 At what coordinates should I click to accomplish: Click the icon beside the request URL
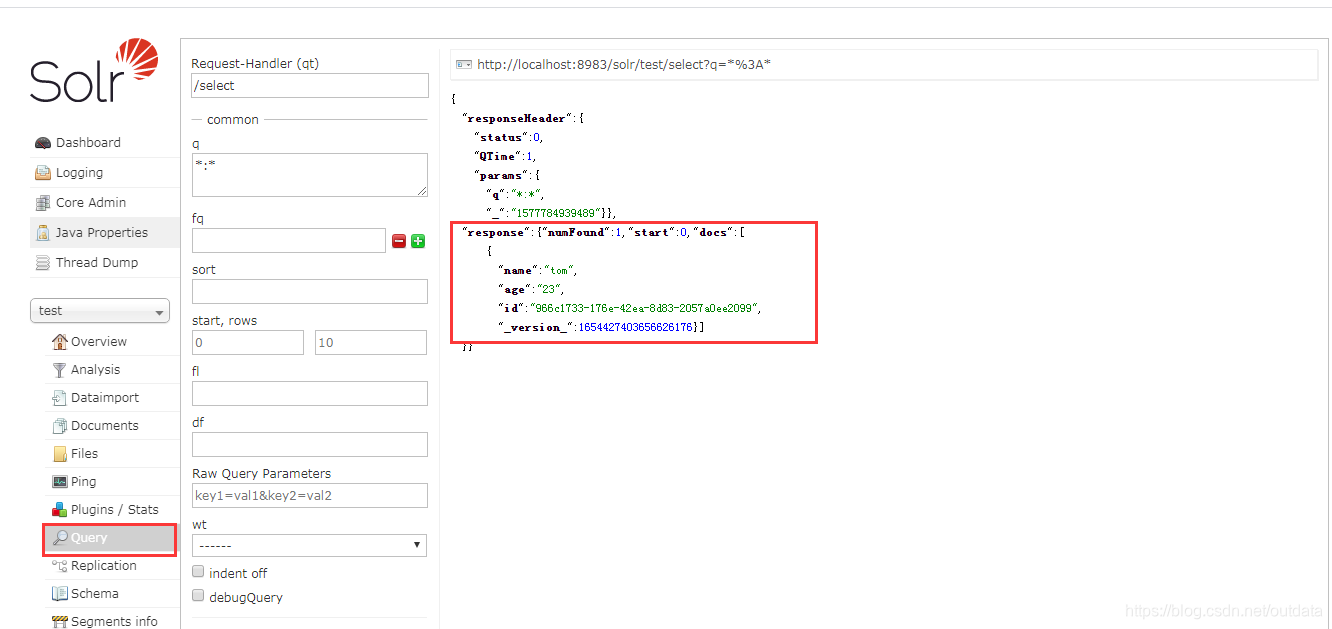tap(464, 65)
